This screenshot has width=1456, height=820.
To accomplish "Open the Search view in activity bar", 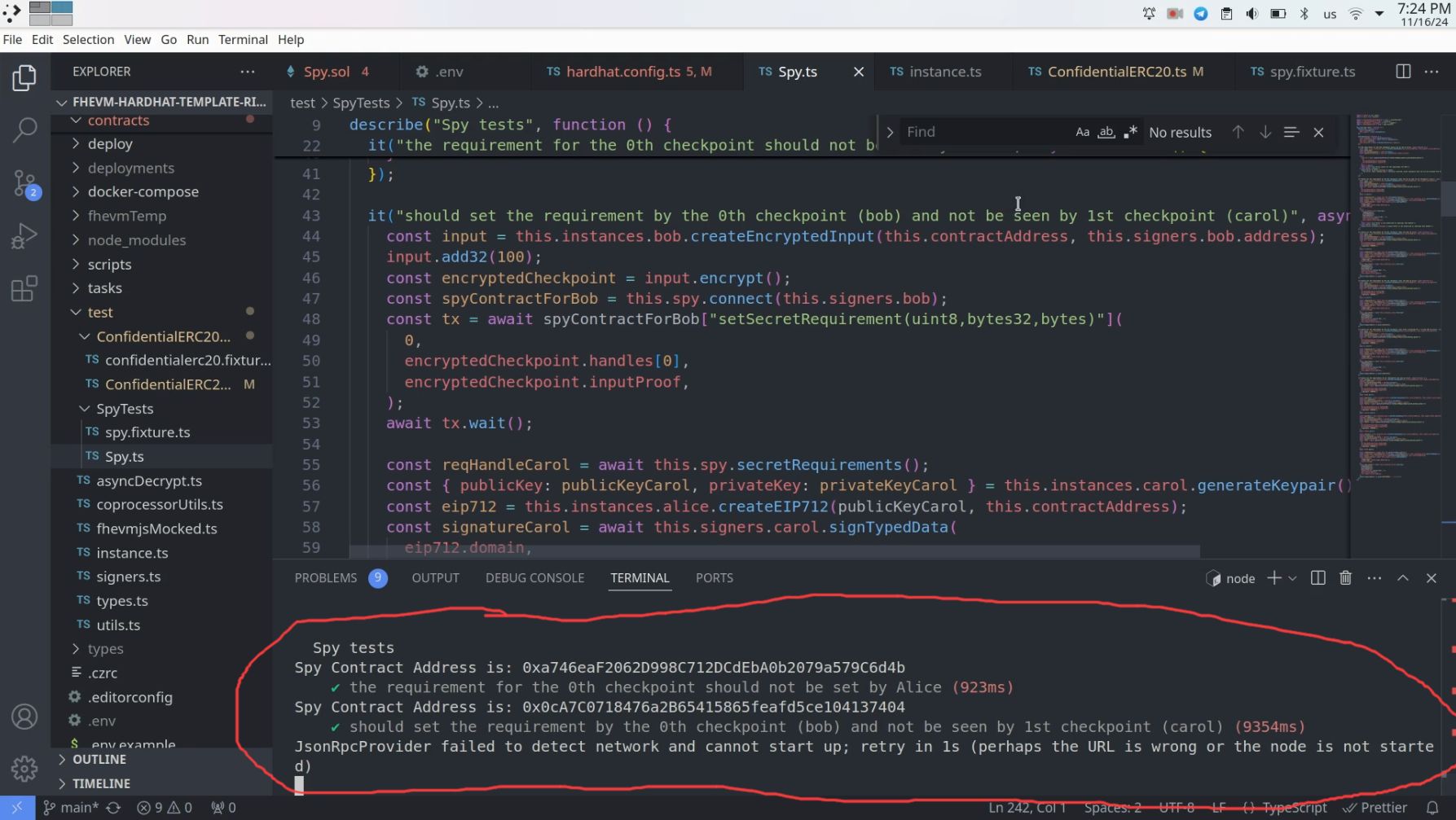I will [24, 130].
